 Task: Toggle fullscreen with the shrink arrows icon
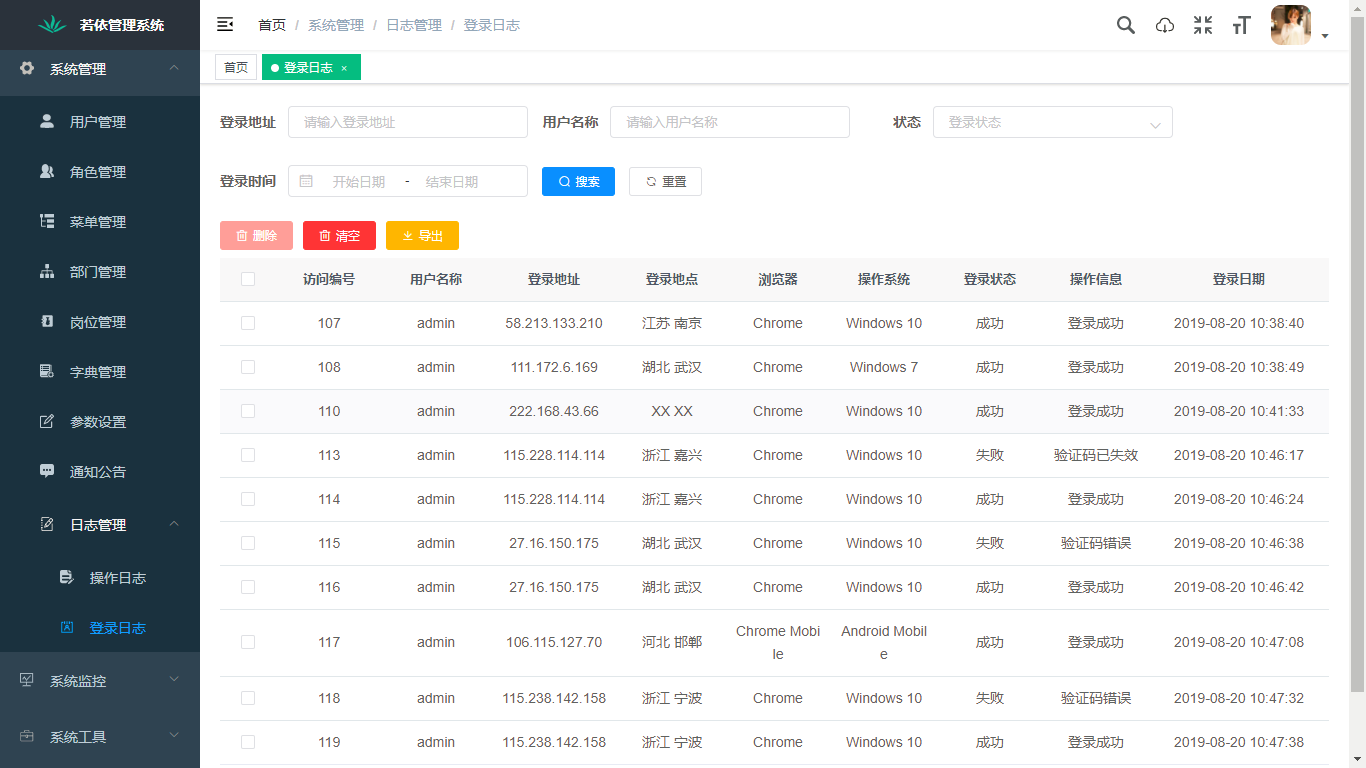click(1203, 25)
